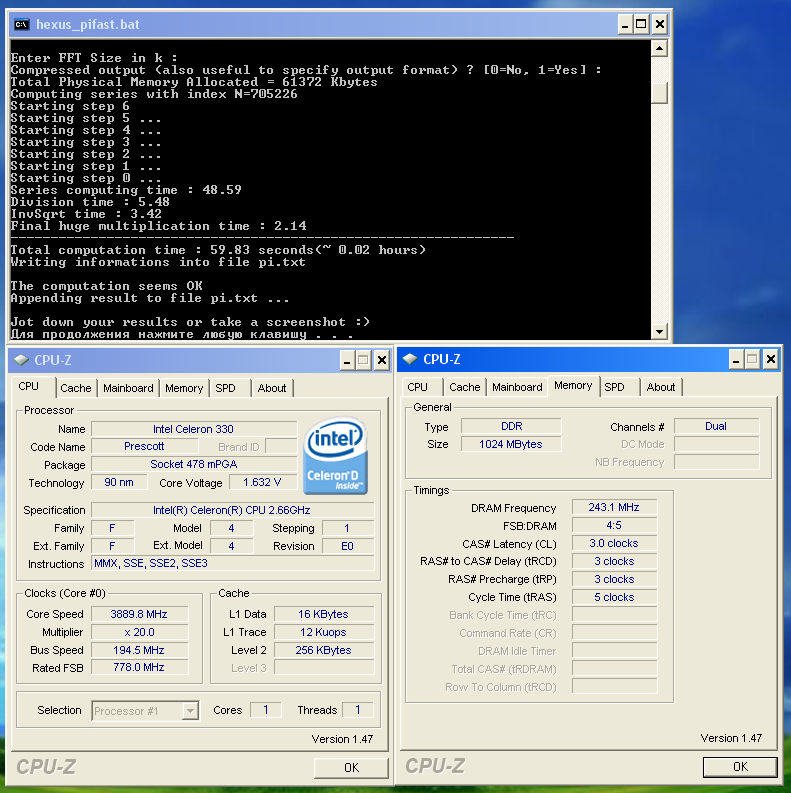Close the right CPU-Z window
The image size is (791, 793).
(x=771, y=360)
